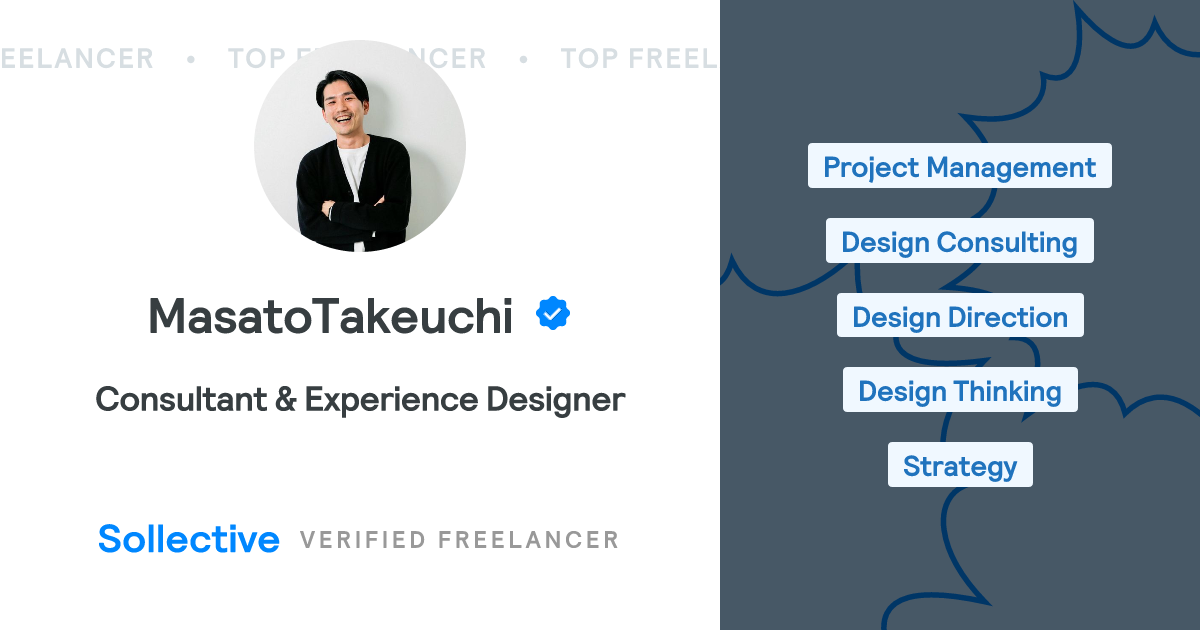
Task: Choose the Design Direction skill tag
Action: click(x=959, y=316)
